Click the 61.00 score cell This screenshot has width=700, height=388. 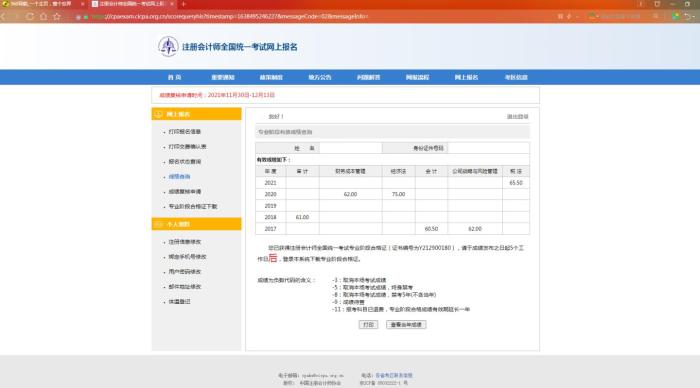tap(302, 217)
